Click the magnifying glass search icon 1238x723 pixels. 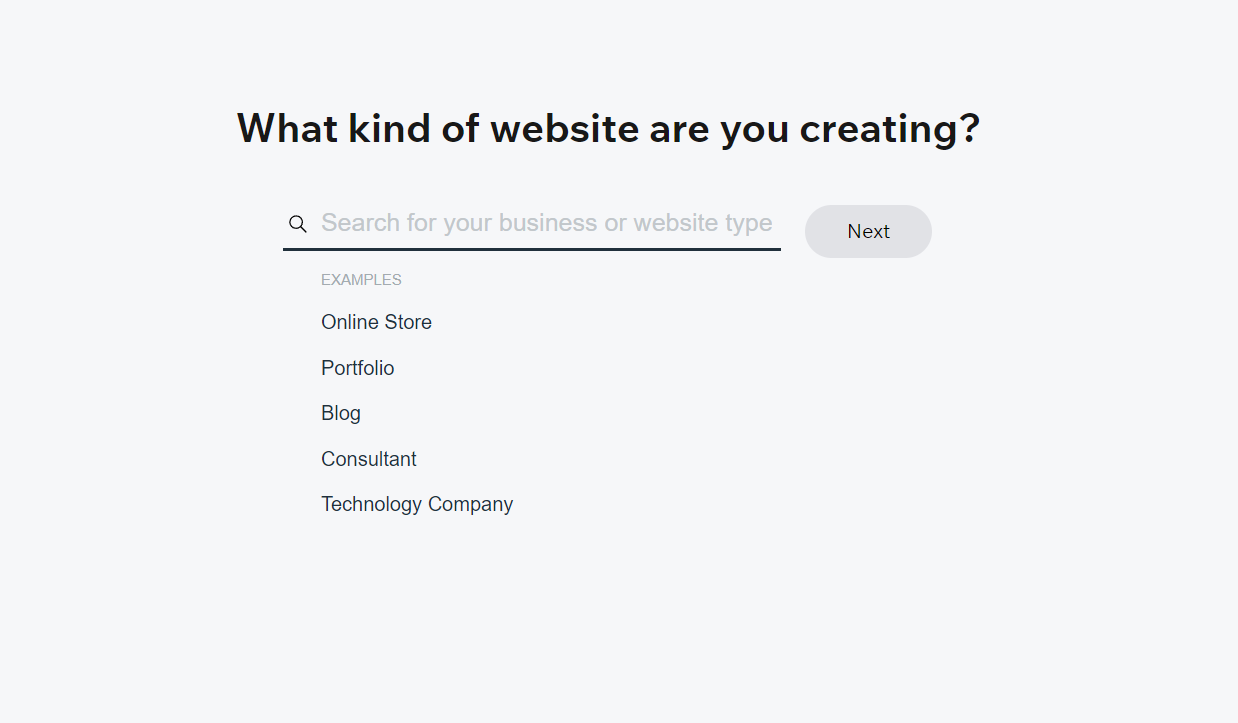click(297, 224)
